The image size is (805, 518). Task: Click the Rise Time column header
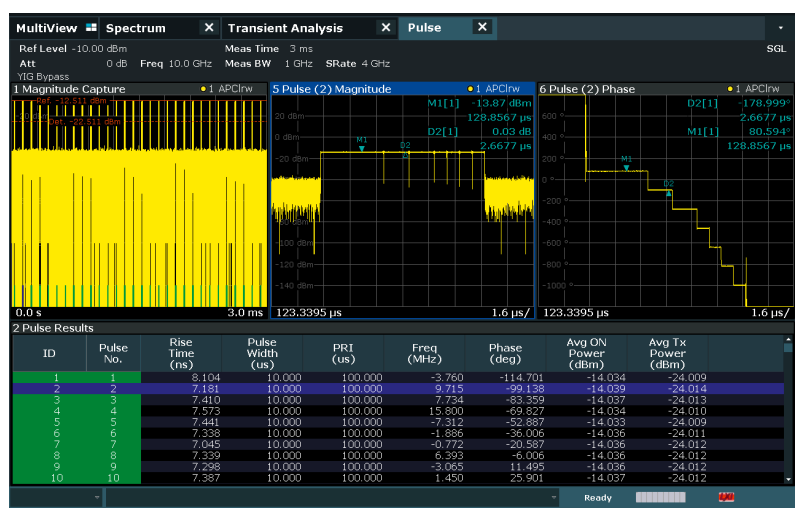point(181,353)
